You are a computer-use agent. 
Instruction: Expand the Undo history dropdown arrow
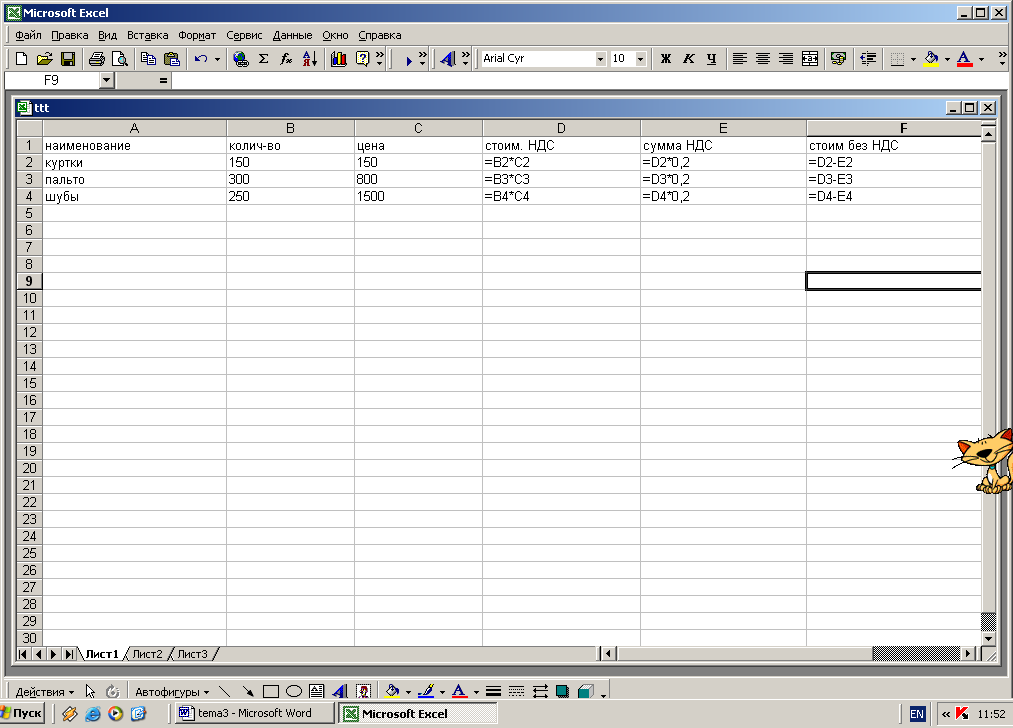217,59
